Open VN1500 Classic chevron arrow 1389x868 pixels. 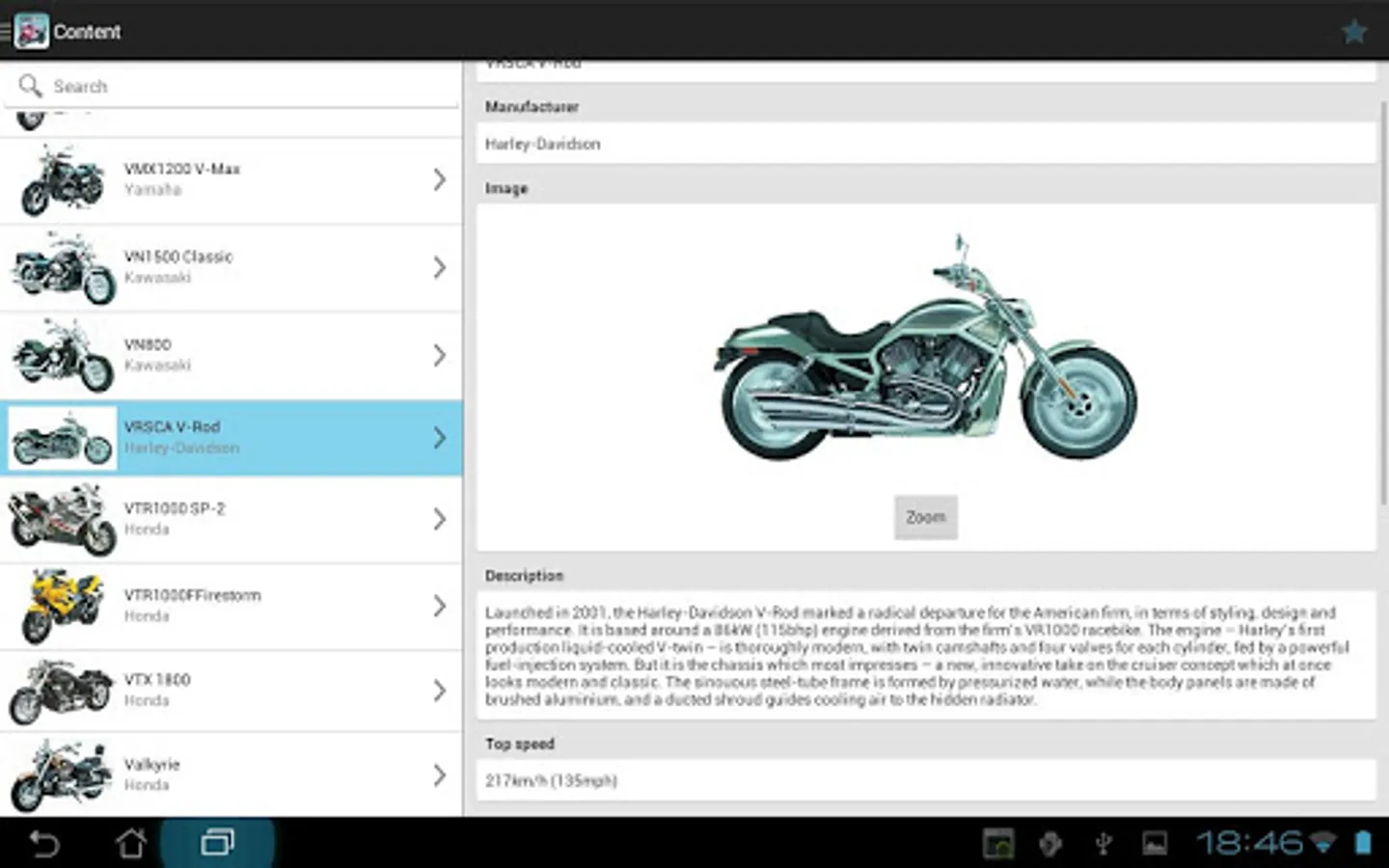click(439, 267)
